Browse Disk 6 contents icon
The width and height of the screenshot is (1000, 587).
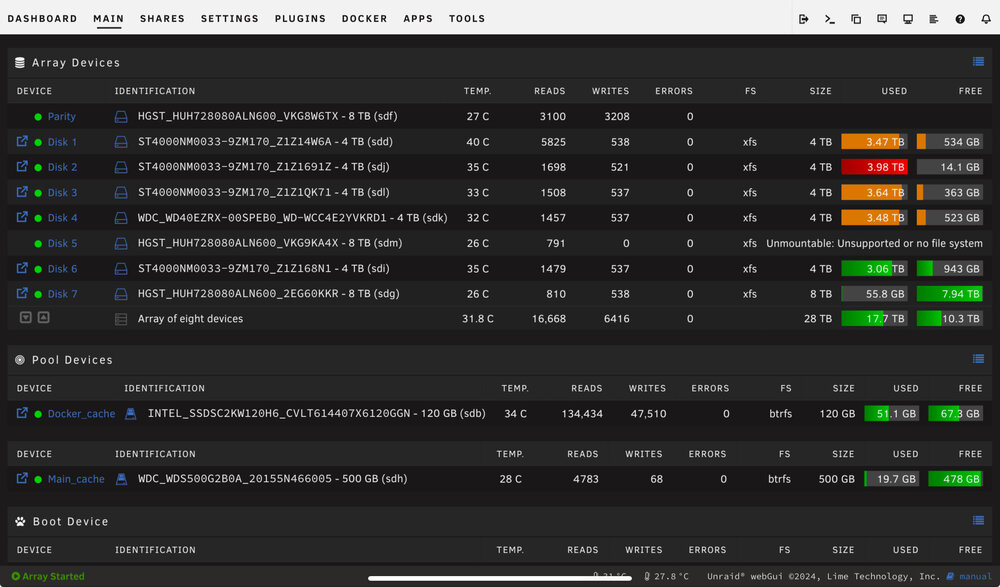point(22,268)
